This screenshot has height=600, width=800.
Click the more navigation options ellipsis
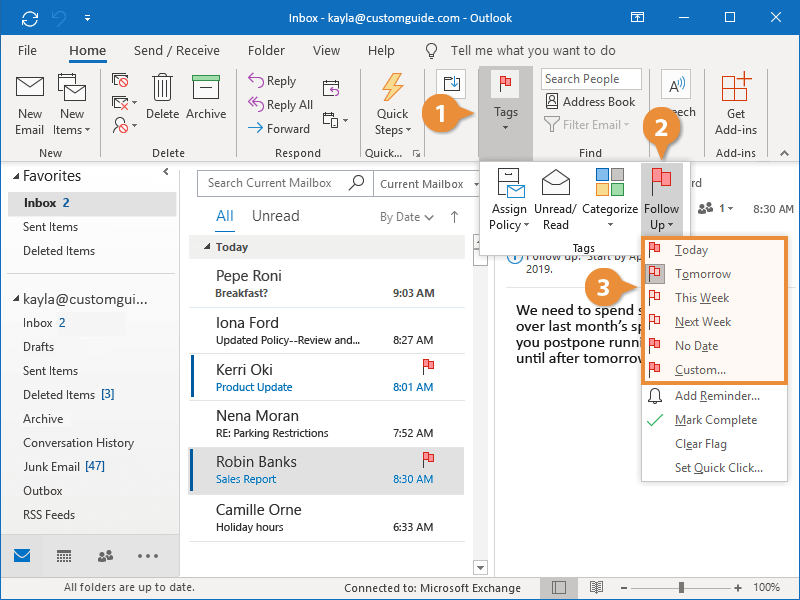pyautogui.click(x=148, y=556)
